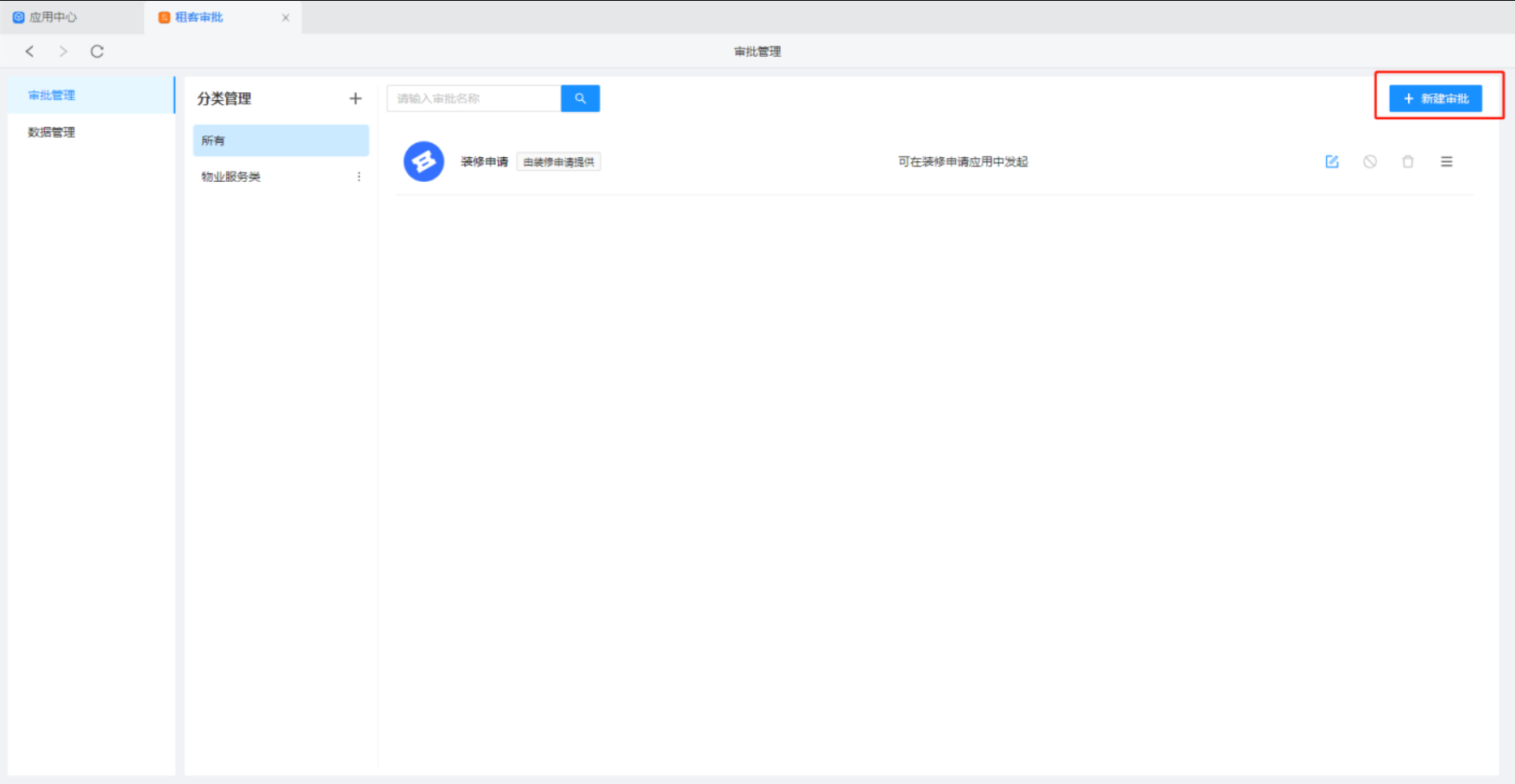
Task: Open 数据管理 in the sidebar
Action: [x=52, y=133]
